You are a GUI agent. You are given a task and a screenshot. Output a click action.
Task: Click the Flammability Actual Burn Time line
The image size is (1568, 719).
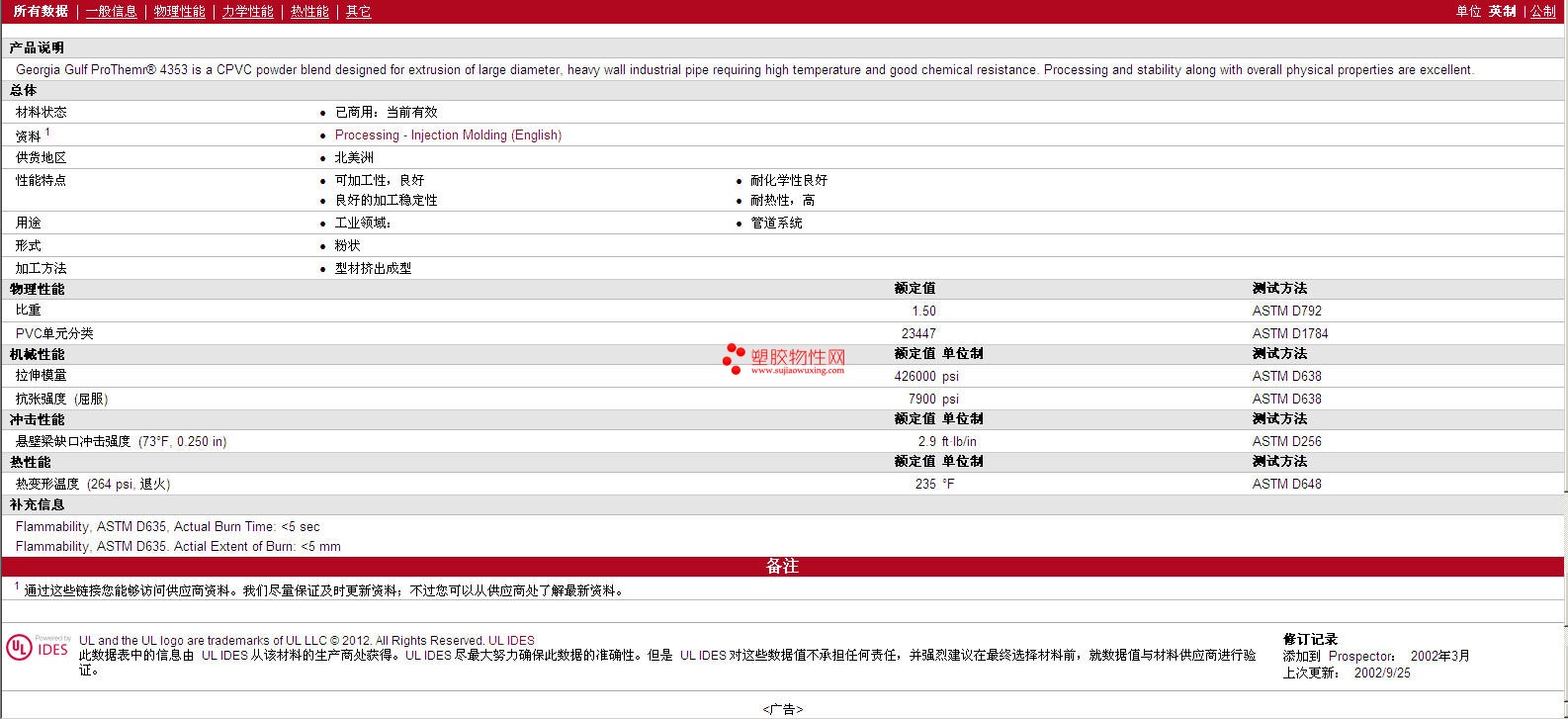click(x=167, y=527)
